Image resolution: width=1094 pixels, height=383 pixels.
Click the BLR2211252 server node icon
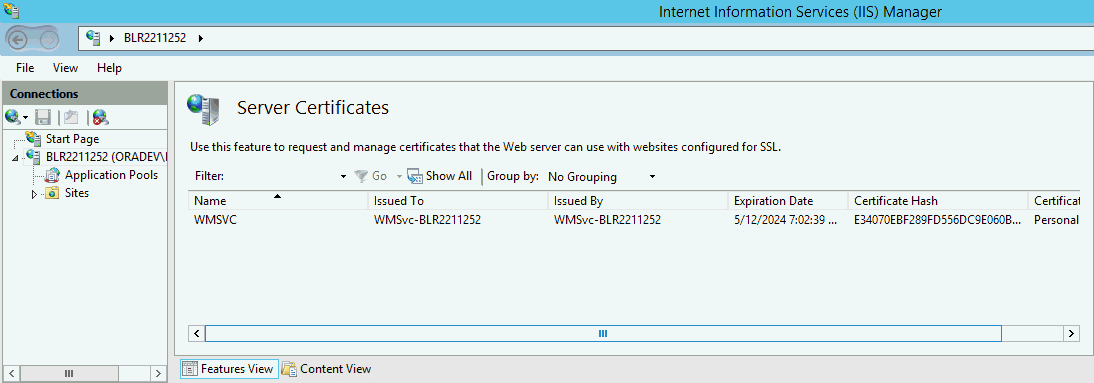coord(33,156)
